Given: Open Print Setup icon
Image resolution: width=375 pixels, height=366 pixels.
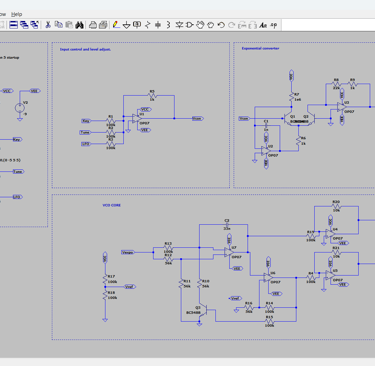Looking at the screenshot, I should 103,25.
